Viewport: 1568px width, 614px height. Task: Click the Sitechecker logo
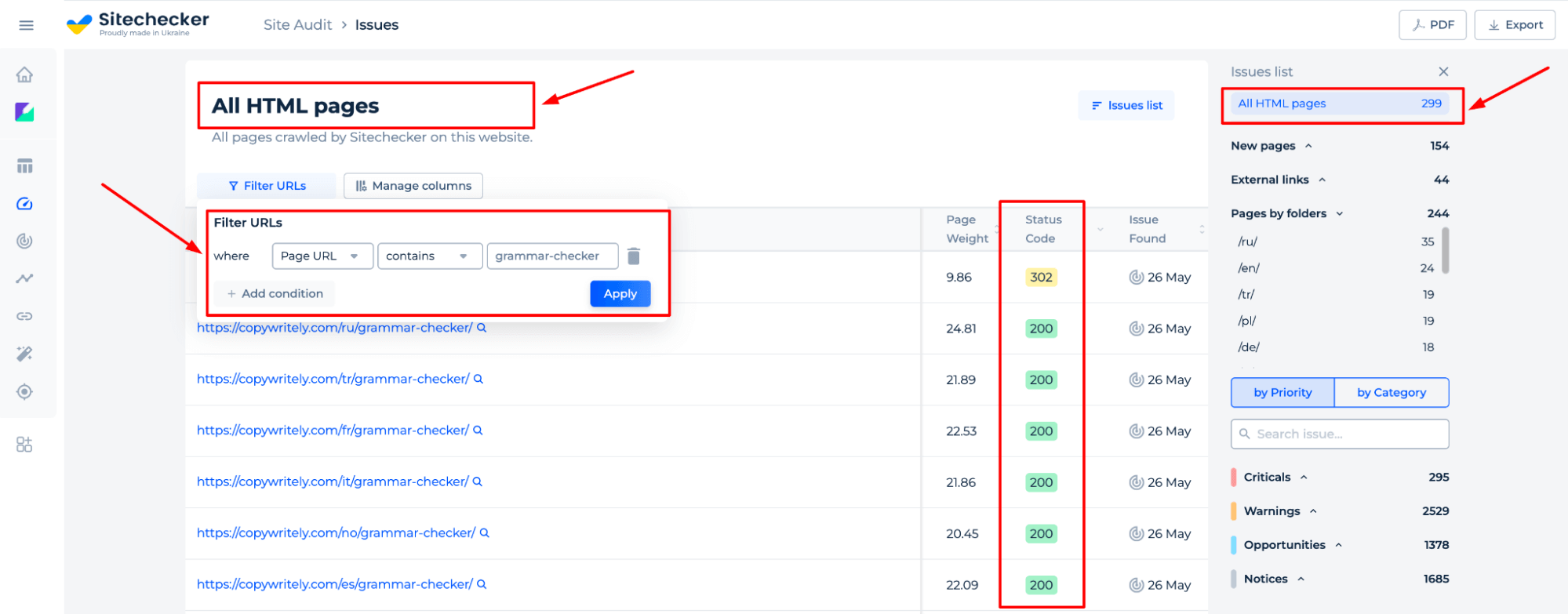pyautogui.click(x=138, y=24)
